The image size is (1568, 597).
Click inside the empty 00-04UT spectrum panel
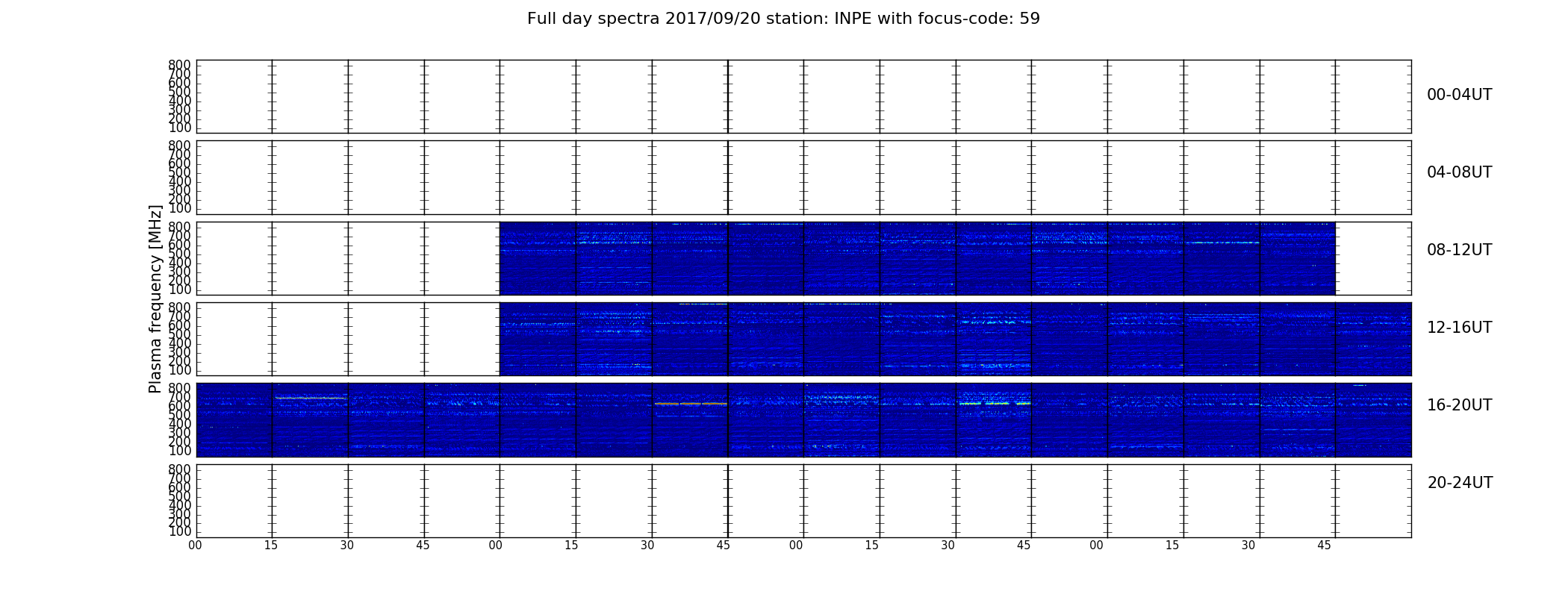pyautogui.click(x=803, y=96)
